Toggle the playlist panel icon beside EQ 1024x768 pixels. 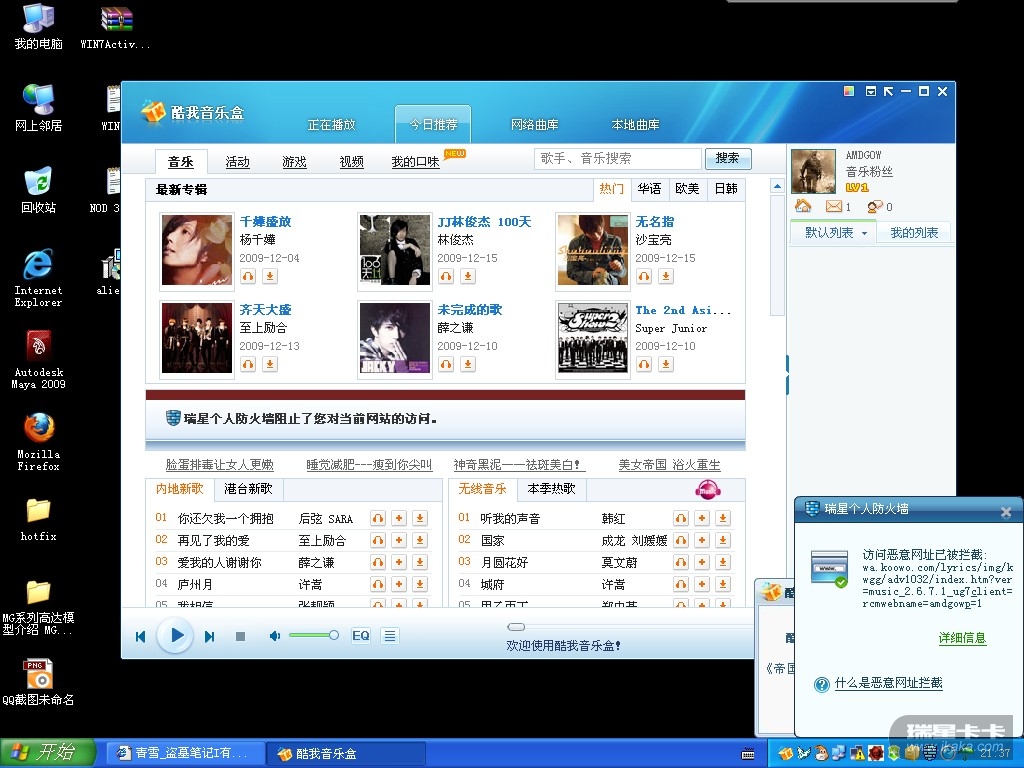390,636
